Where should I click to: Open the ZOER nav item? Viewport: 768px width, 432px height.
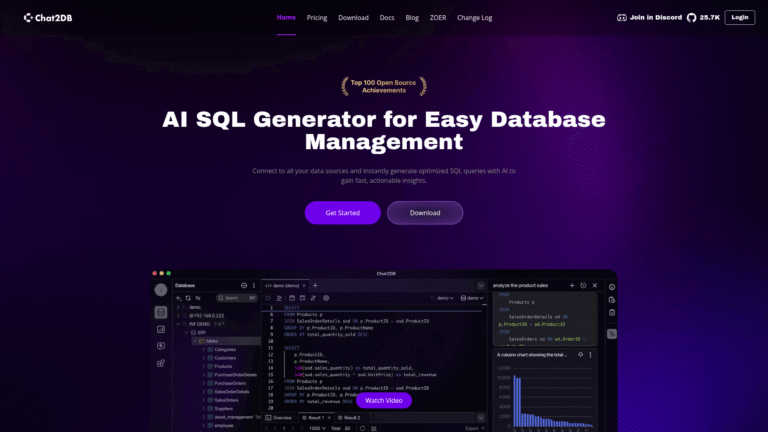438,18
